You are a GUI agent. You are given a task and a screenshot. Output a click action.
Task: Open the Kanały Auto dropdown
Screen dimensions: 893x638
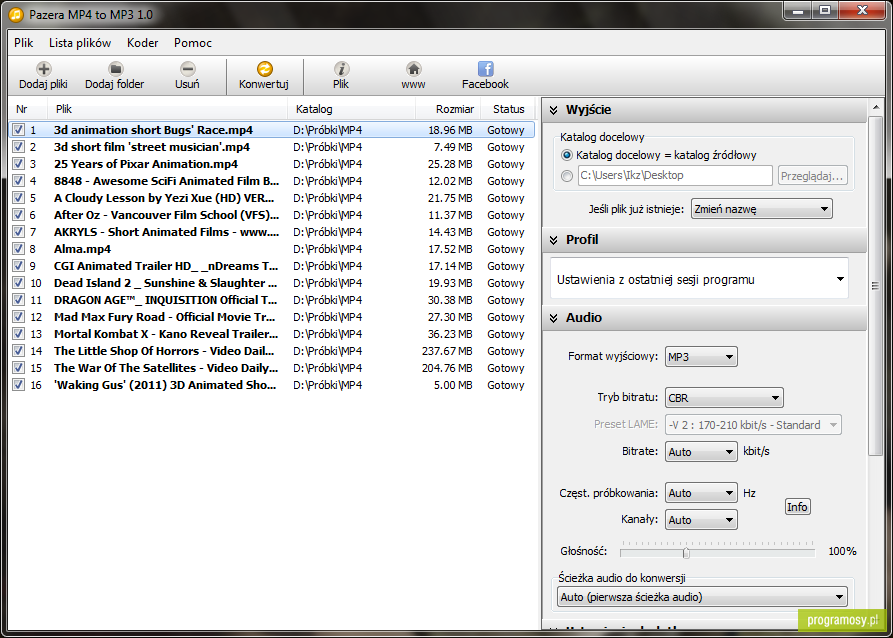pos(701,520)
